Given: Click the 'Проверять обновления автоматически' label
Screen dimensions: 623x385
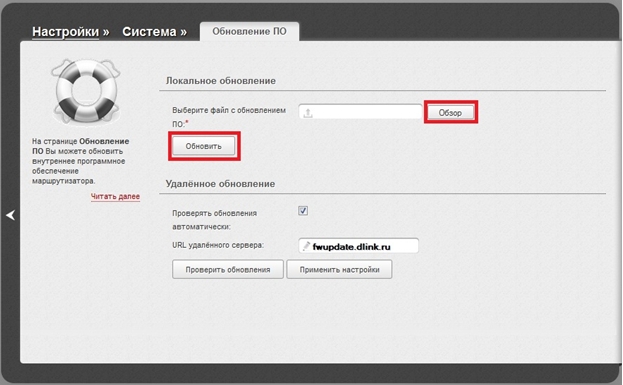Looking at the screenshot, I should 215,220.
